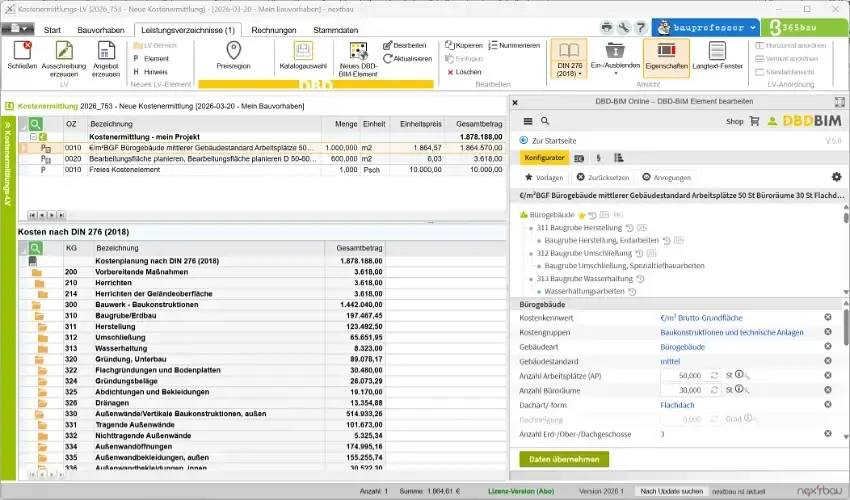This screenshot has width=850, height=500.
Task: Click the green user account icon
Action: [x=772, y=121]
